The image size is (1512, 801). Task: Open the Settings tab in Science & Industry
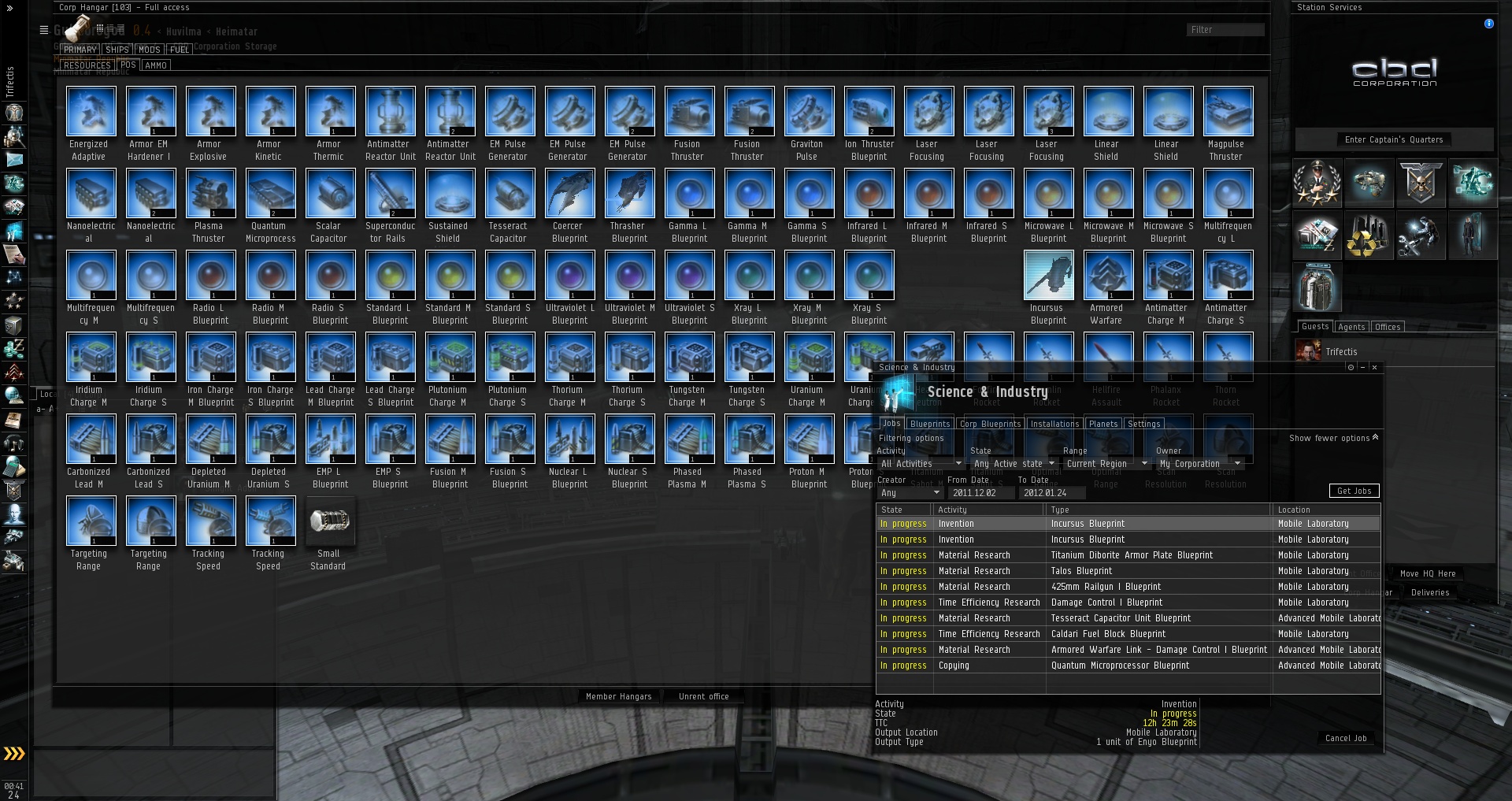1144,424
